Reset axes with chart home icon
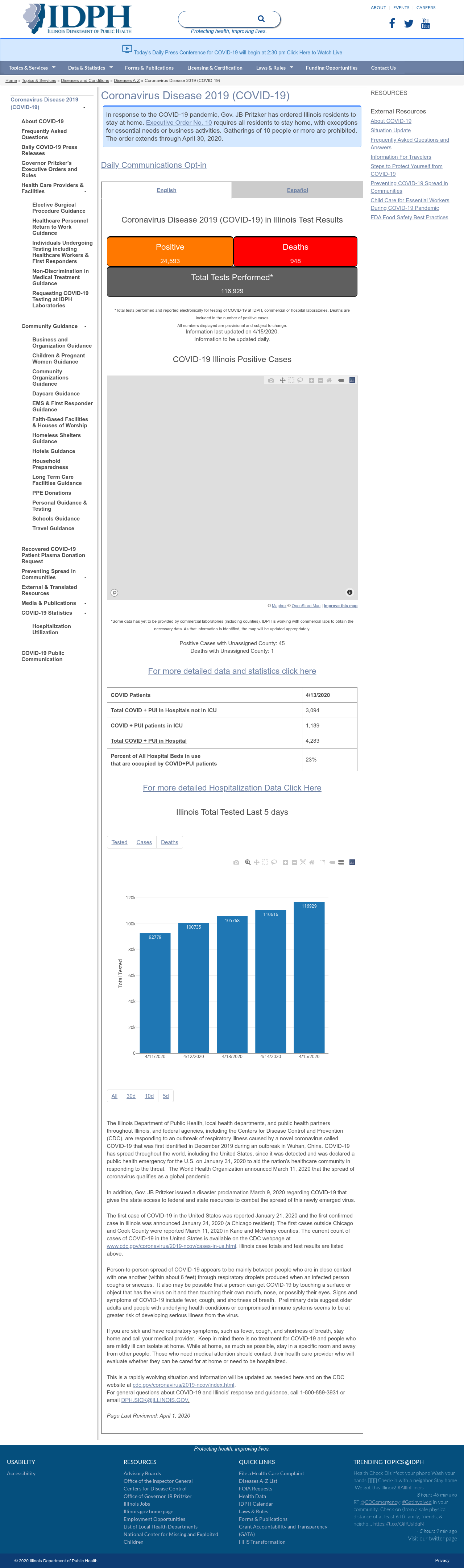This screenshot has width=464, height=1568. [x=312, y=862]
